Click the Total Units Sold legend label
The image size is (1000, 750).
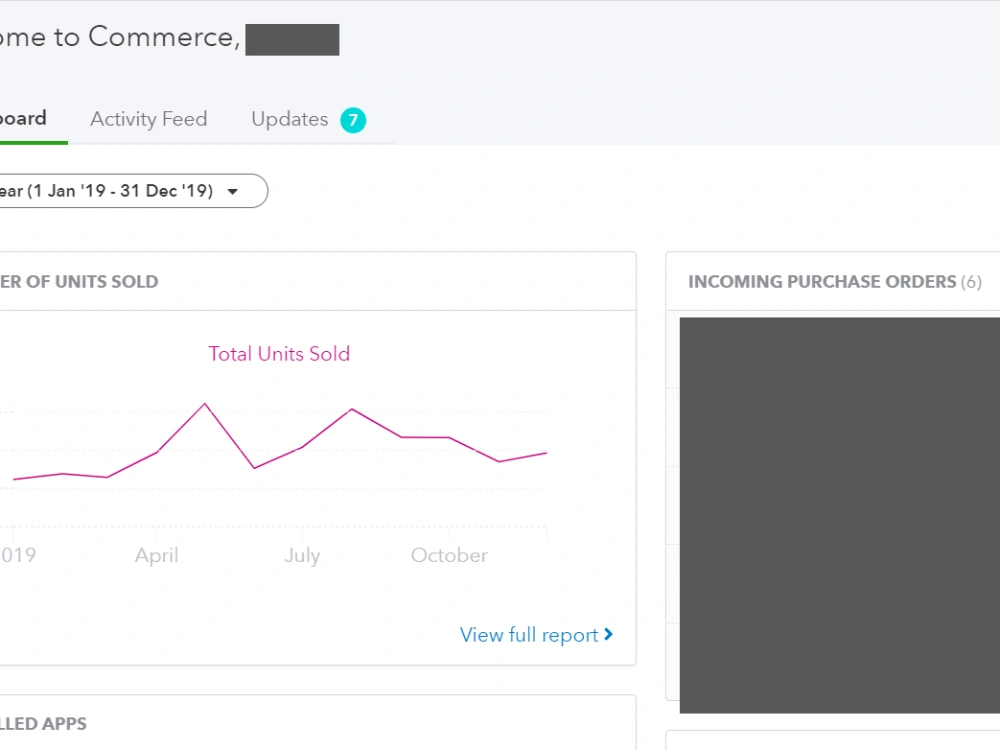pos(279,354)
